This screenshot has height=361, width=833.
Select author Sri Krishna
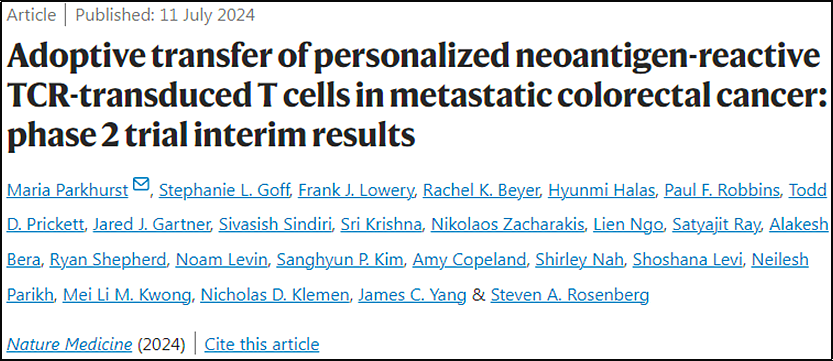pyautogui.click(x=382, y=225)
